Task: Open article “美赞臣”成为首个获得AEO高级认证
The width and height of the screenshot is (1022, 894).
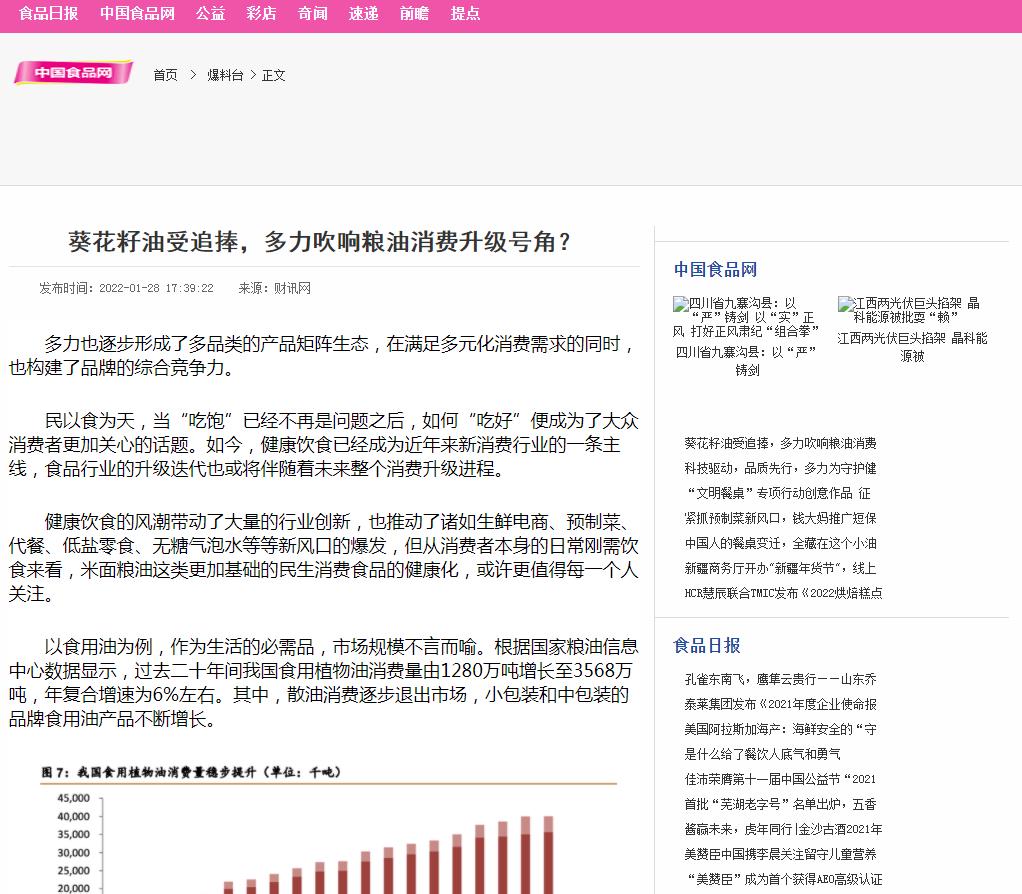Action: pyautogui.click(x=783, y=879)
